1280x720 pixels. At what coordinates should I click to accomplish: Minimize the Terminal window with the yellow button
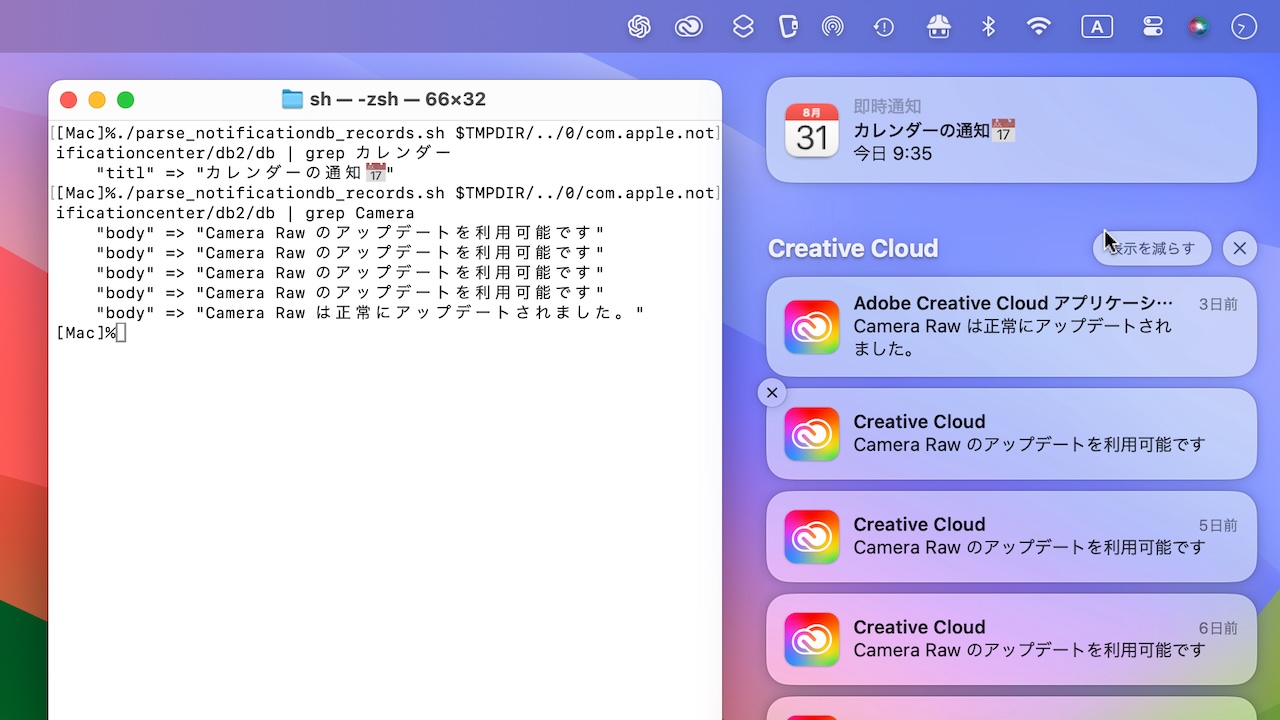[97, 100]
